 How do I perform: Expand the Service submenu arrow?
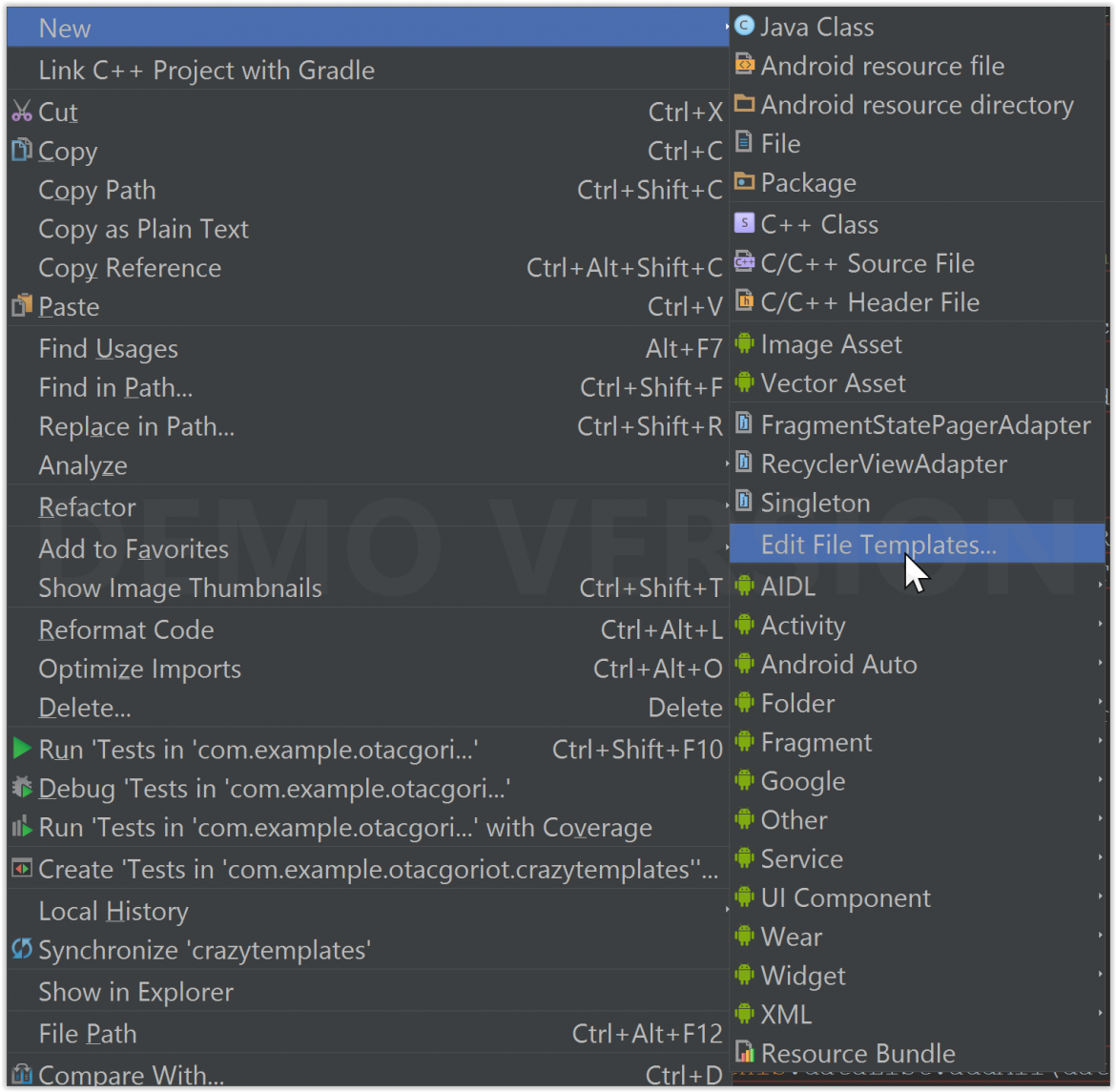pyautogui.click(x=1101, y=857)
